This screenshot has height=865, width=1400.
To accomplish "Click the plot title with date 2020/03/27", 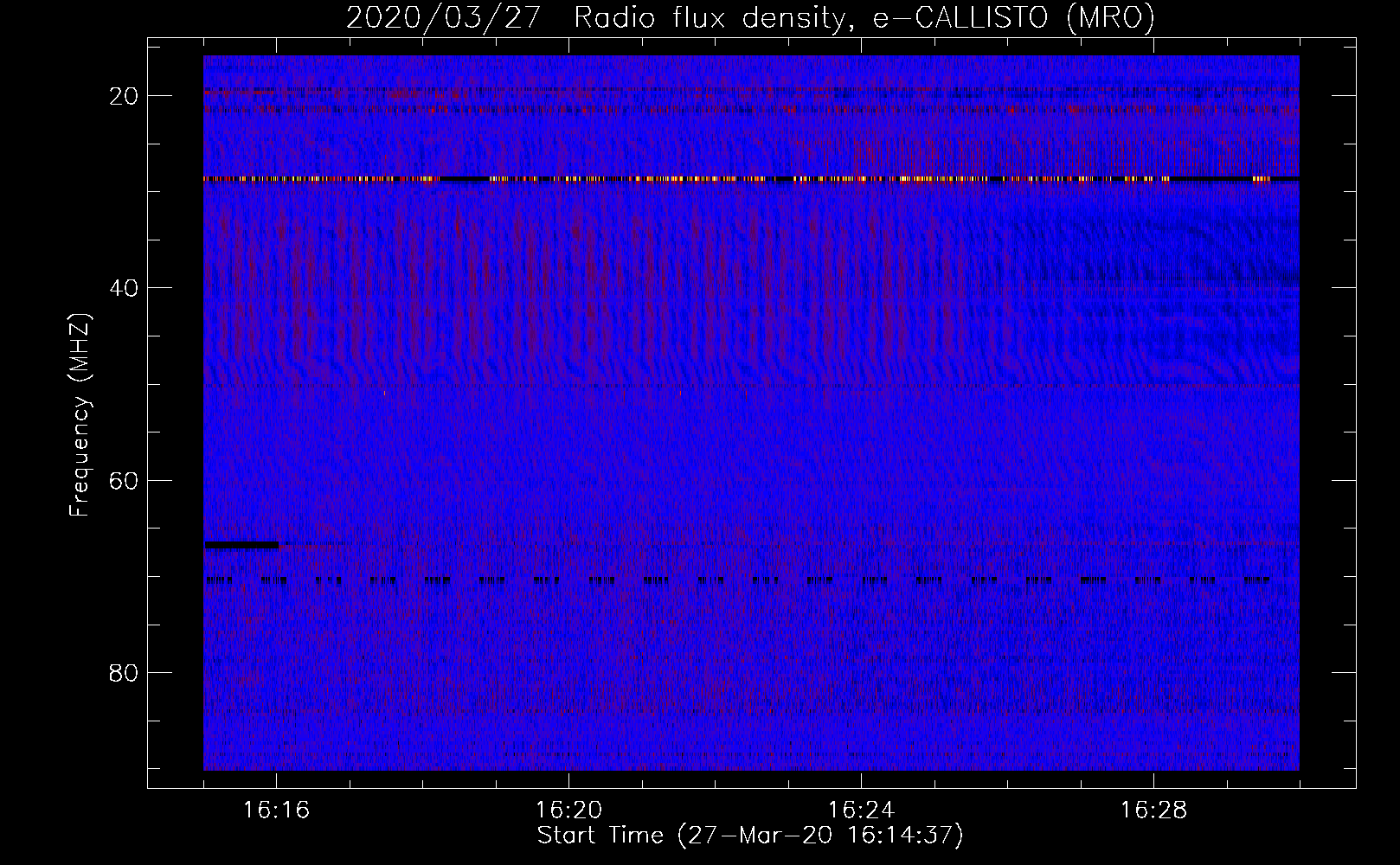I will click(x=750, y=17).
